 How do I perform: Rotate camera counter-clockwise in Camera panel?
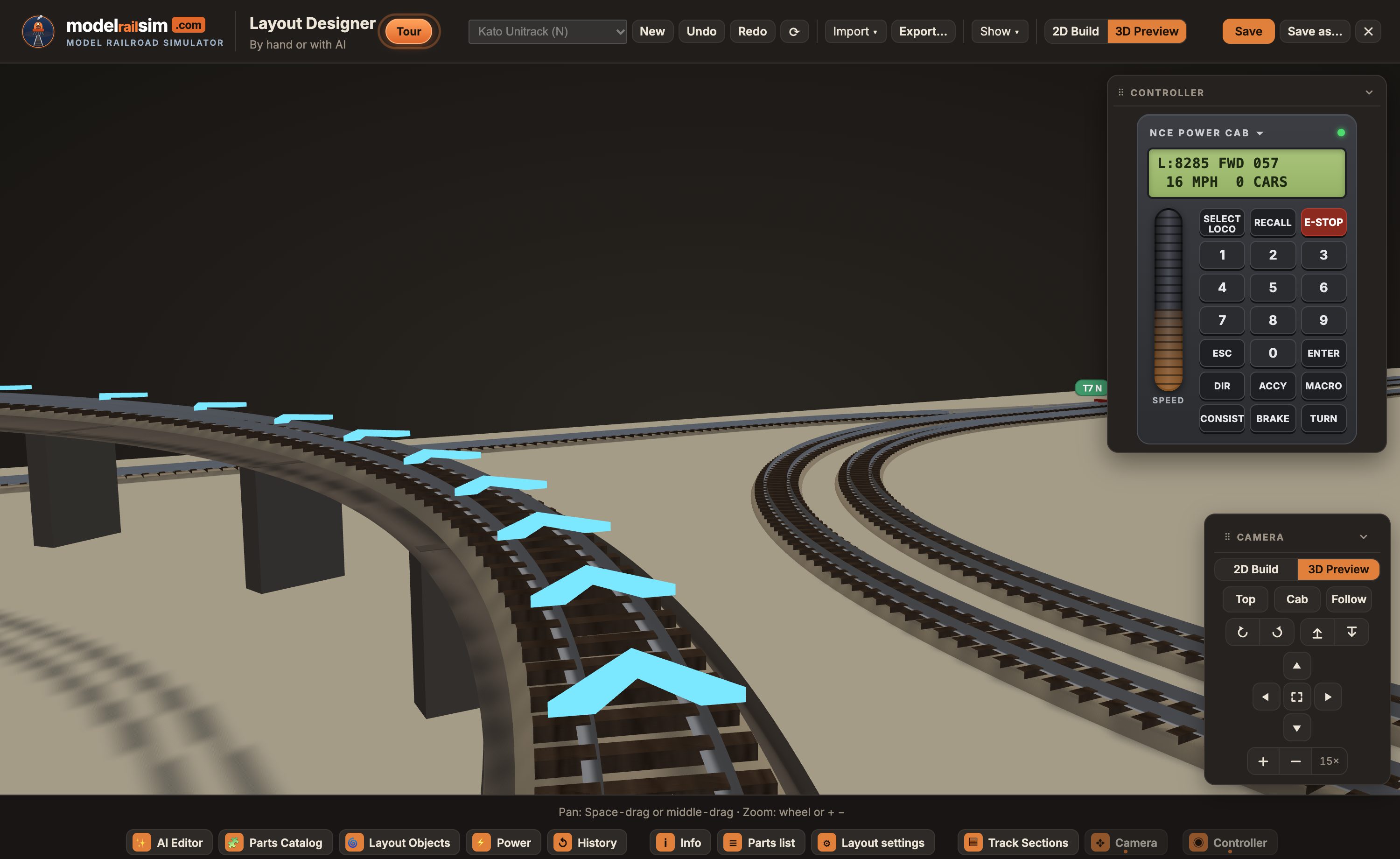click(x=1242, y=632)
